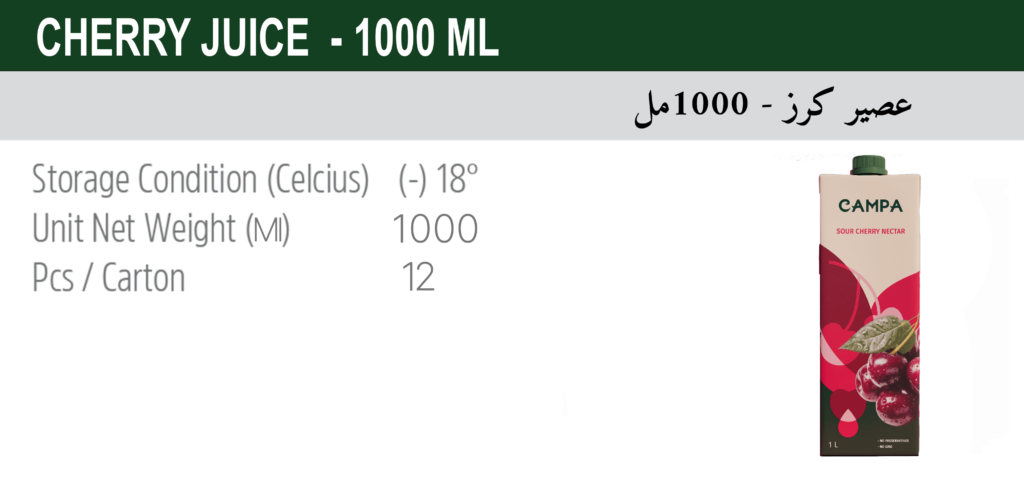Click the pink drop icon on carton
Screen dimensions: 1024x477
tap(848, 422)
